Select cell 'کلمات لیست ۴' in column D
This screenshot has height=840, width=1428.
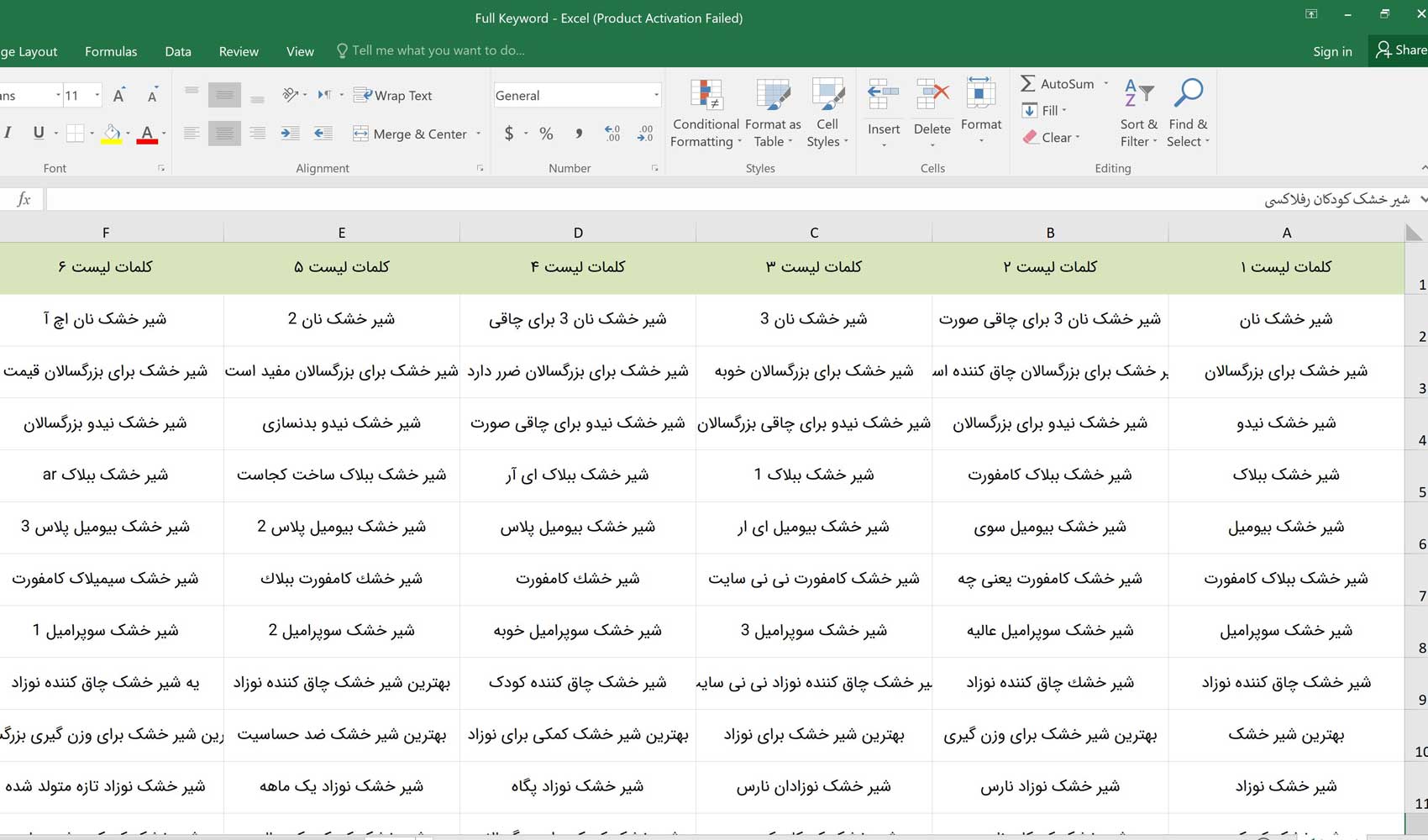tap(578, 267)
